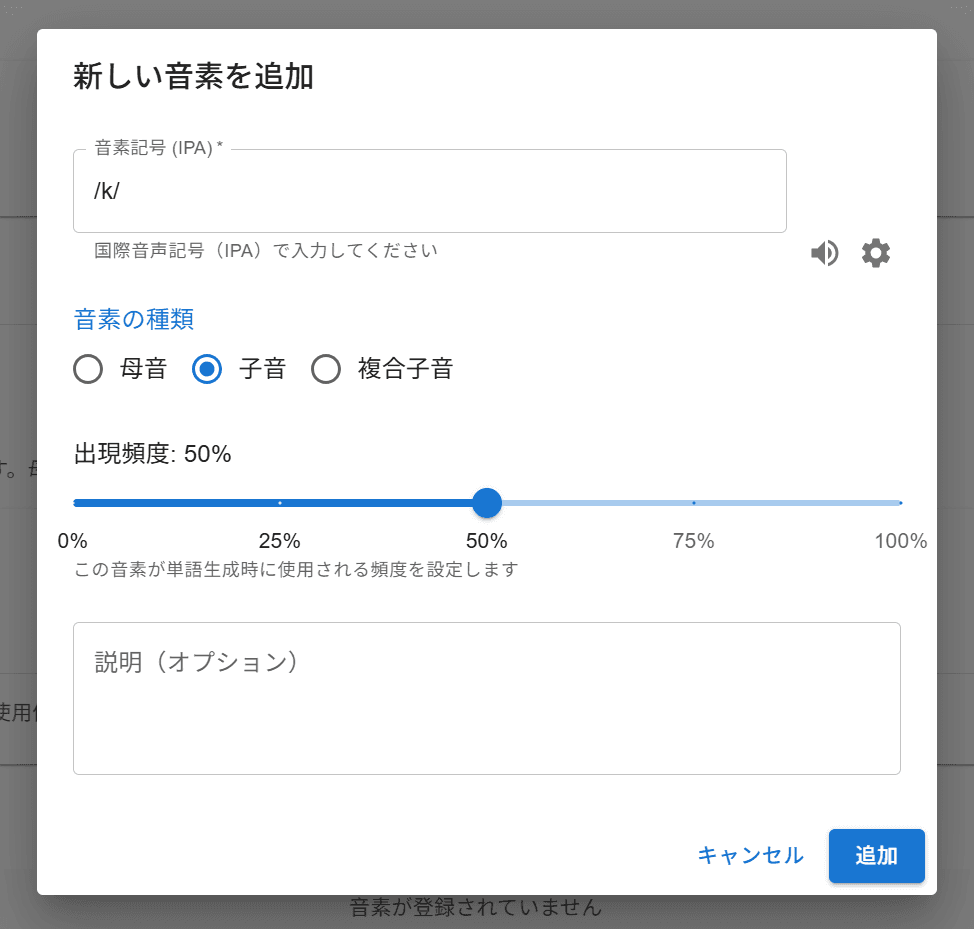The image size is (974, 929).
Task: Click the 国際音声記号 helper text
Action: coord(266,251)
